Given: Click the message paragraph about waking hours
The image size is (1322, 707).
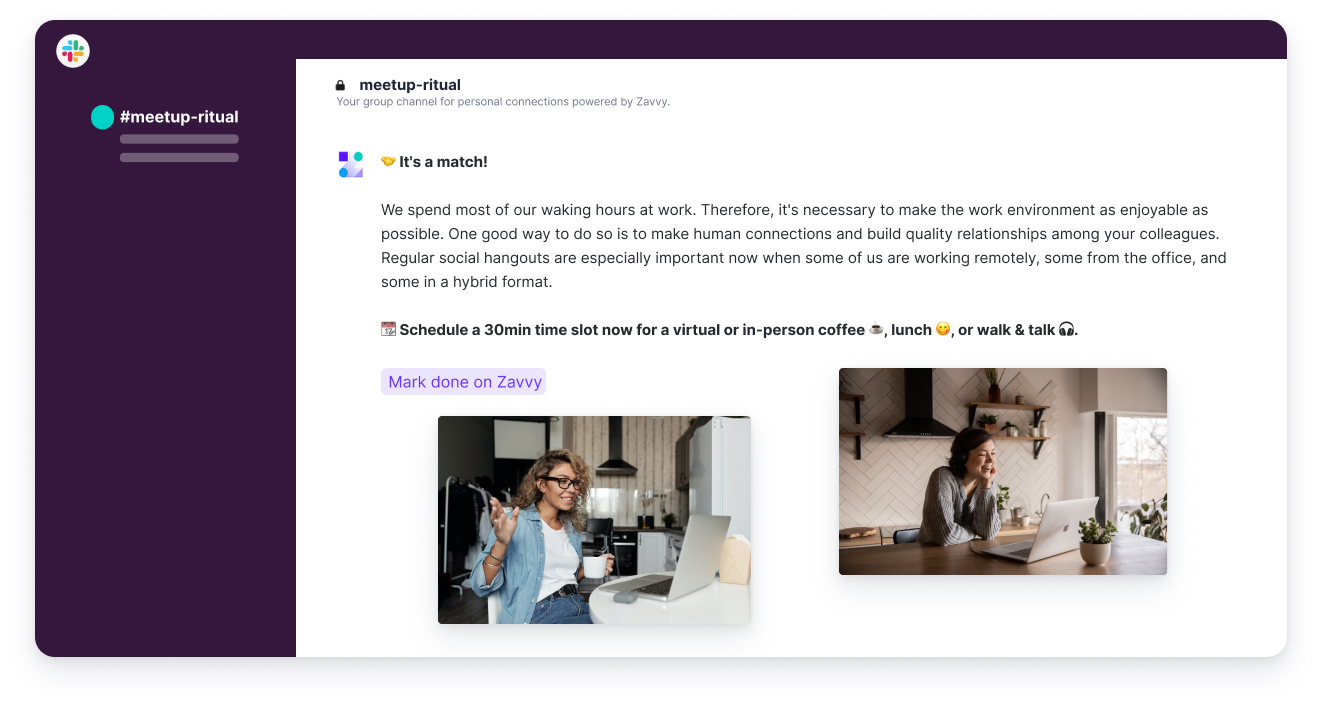Looking at the screenshot, I should (x=804, y=246).
